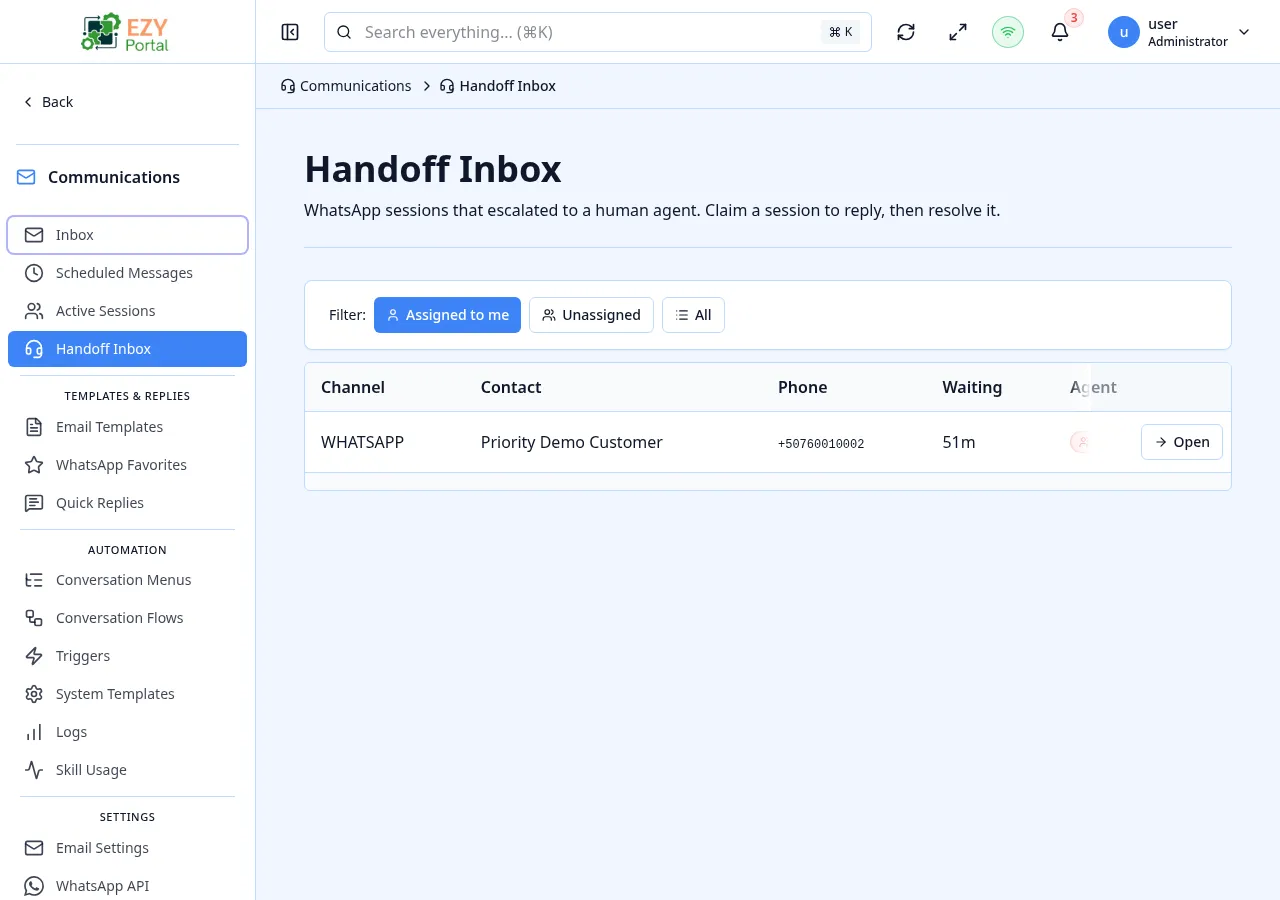
Task: Click the Communications envelope icon heading
Action: (26, 177)
